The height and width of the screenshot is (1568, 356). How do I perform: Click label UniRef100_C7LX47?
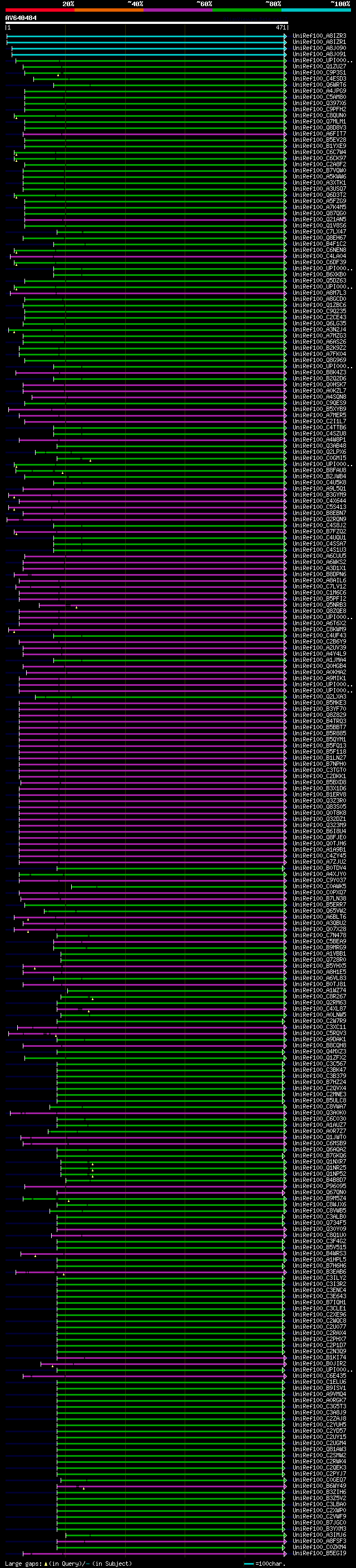pos(319,231)
